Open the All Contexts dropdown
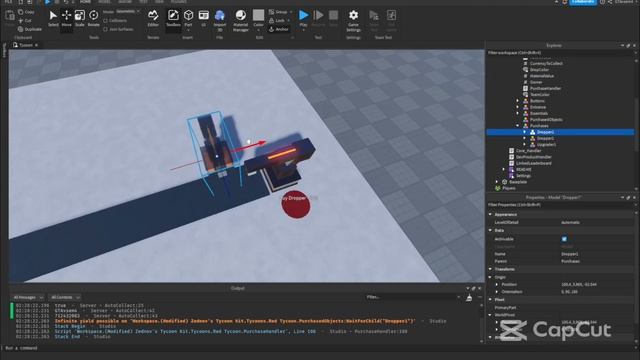This screenshot has height=360, width=640. pyautogui.click(x=65, y=298)
